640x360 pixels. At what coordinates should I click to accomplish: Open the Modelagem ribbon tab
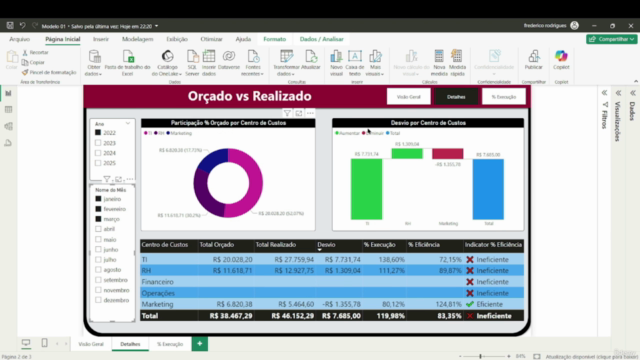point(138,39)
